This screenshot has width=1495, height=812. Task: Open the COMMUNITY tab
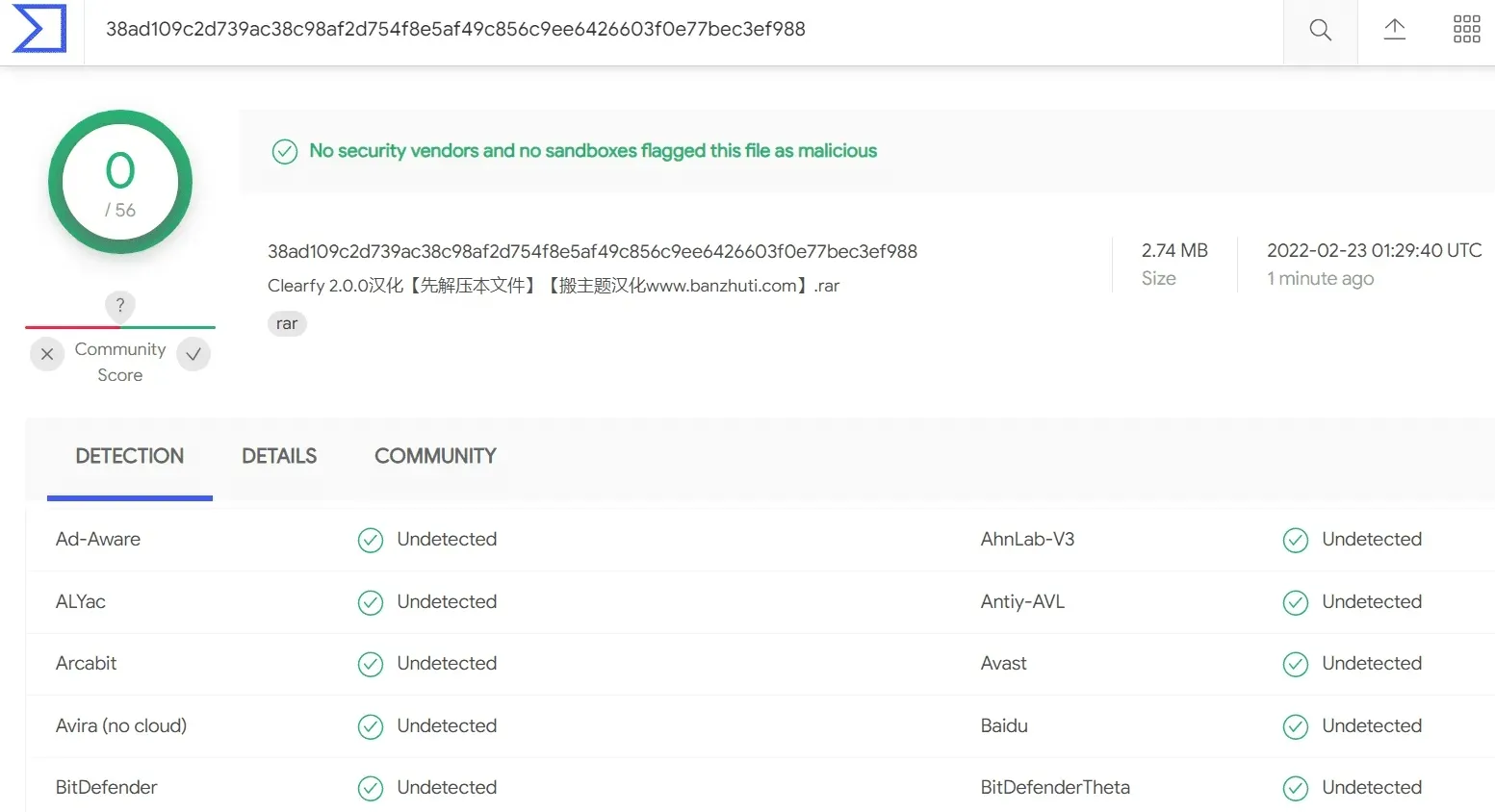click(435, 456)
